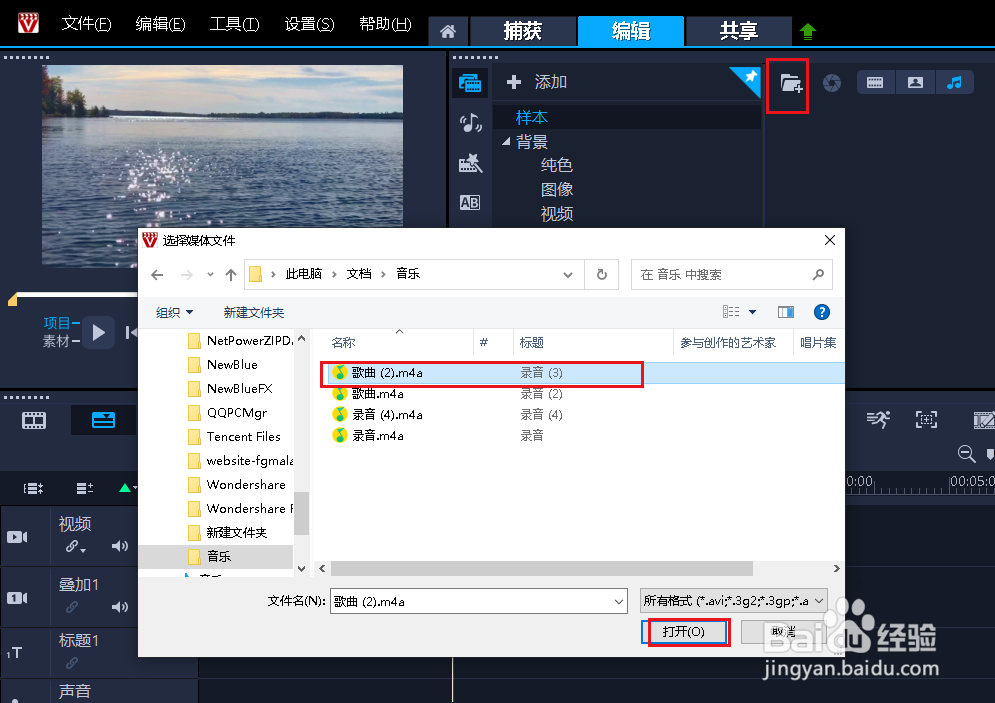The height and width of the screenshot is (703, 995).
Task: Click the aperture capture icon
Action: click(x=832, y=82)
